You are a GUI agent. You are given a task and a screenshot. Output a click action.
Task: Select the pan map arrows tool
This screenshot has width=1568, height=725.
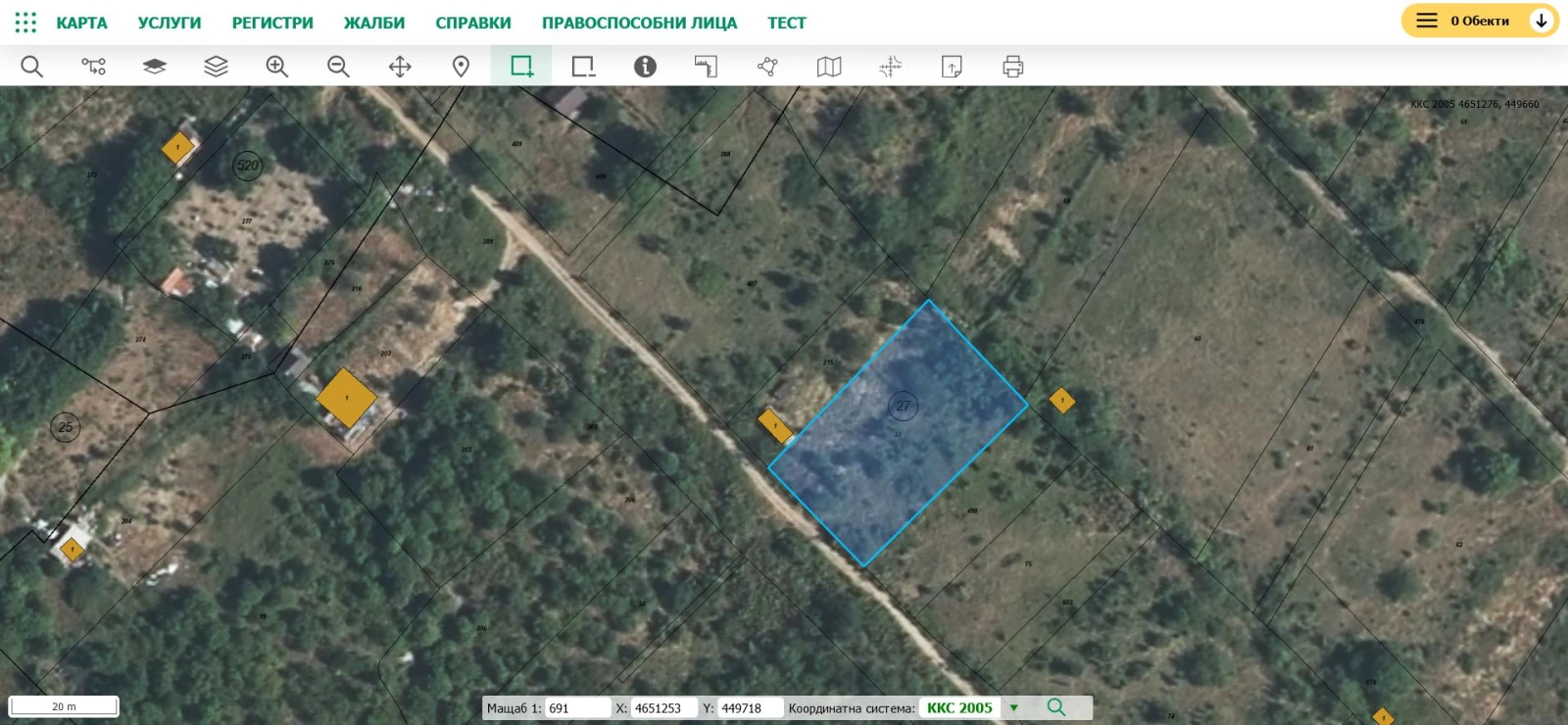point(400,67)
